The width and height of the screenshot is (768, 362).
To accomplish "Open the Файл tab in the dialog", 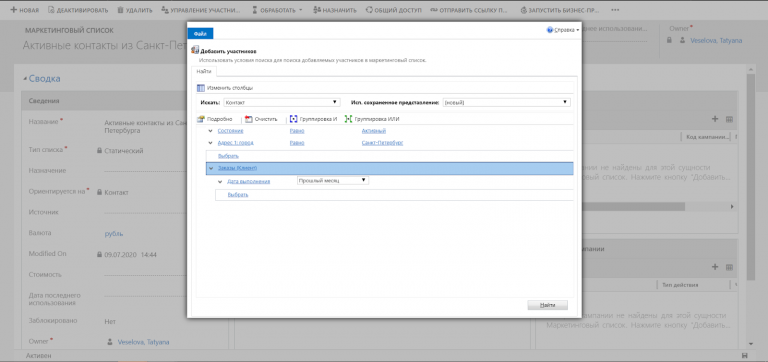I will pos(200,33).
